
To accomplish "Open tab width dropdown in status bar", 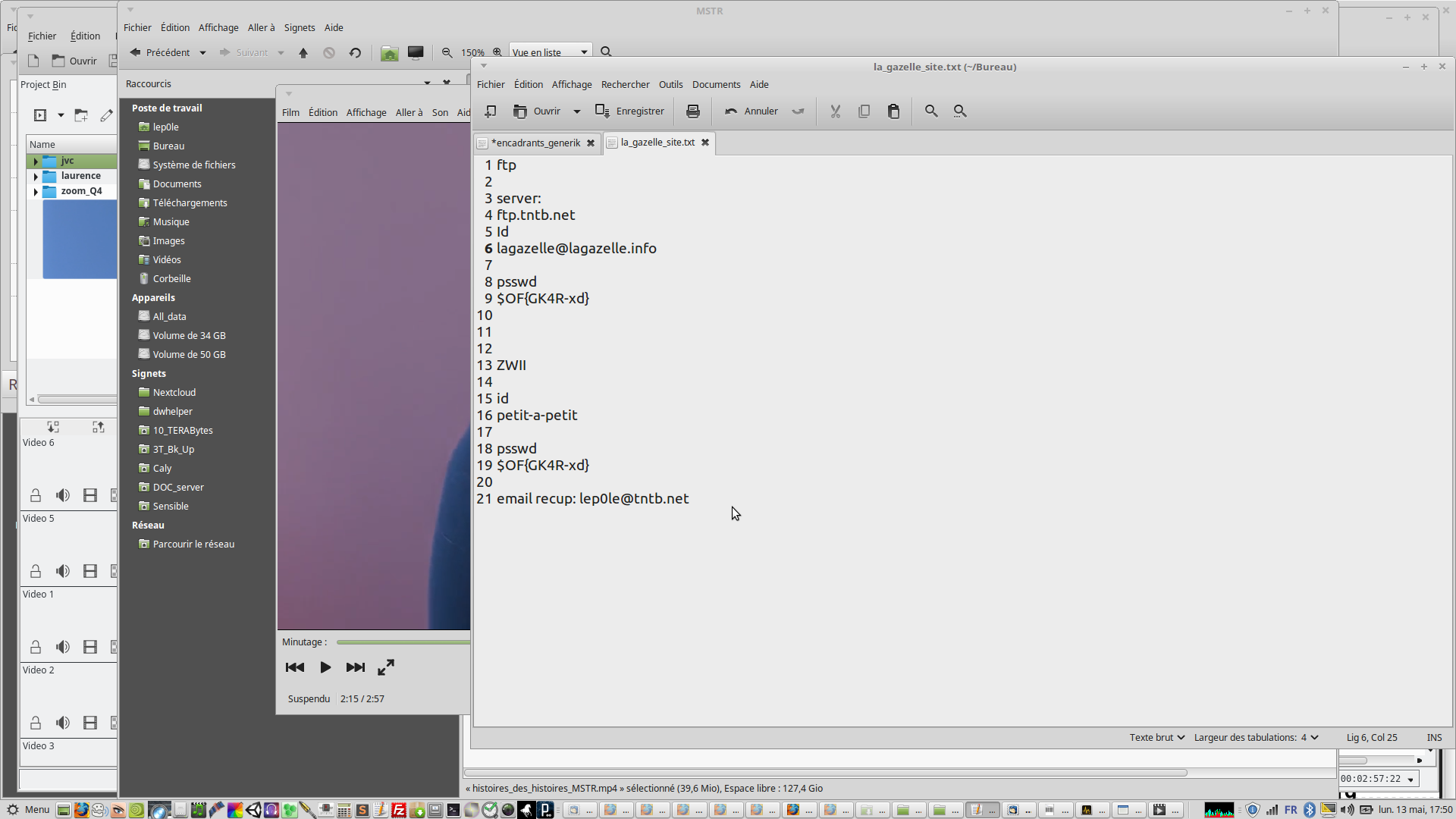I will (x=1256, y=737).
